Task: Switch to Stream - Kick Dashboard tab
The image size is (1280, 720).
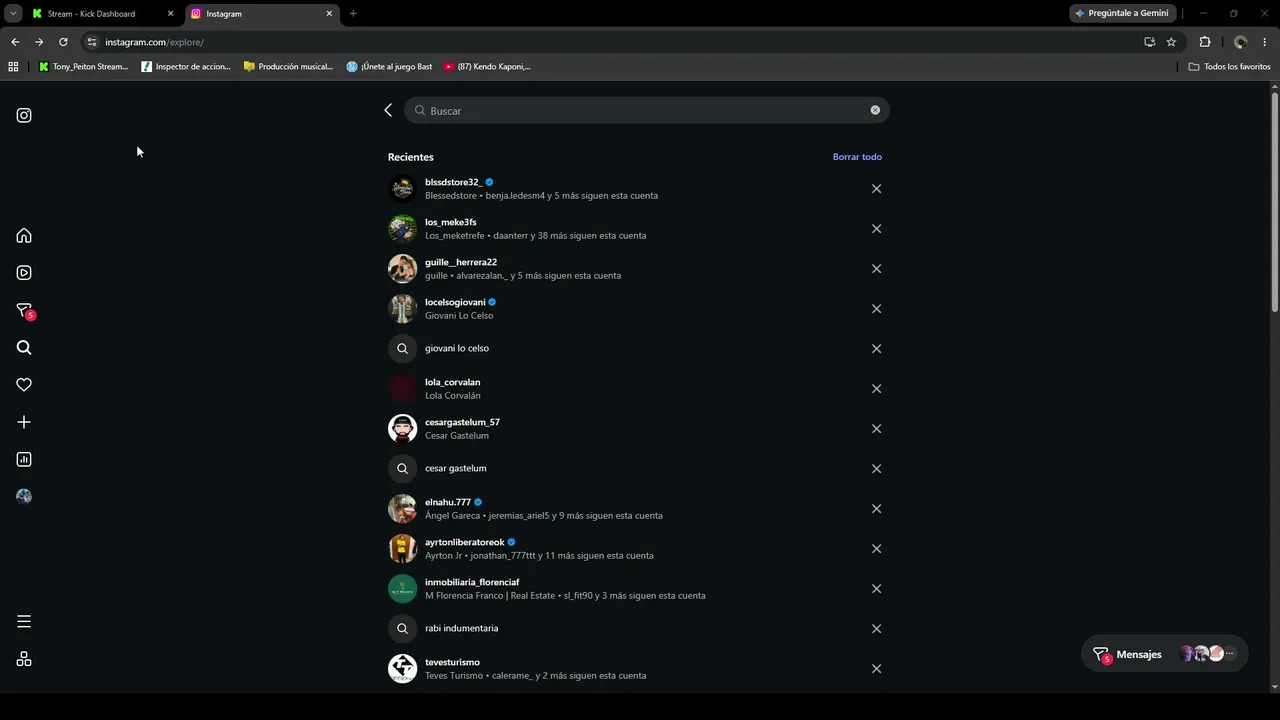Action: point(102,14)
